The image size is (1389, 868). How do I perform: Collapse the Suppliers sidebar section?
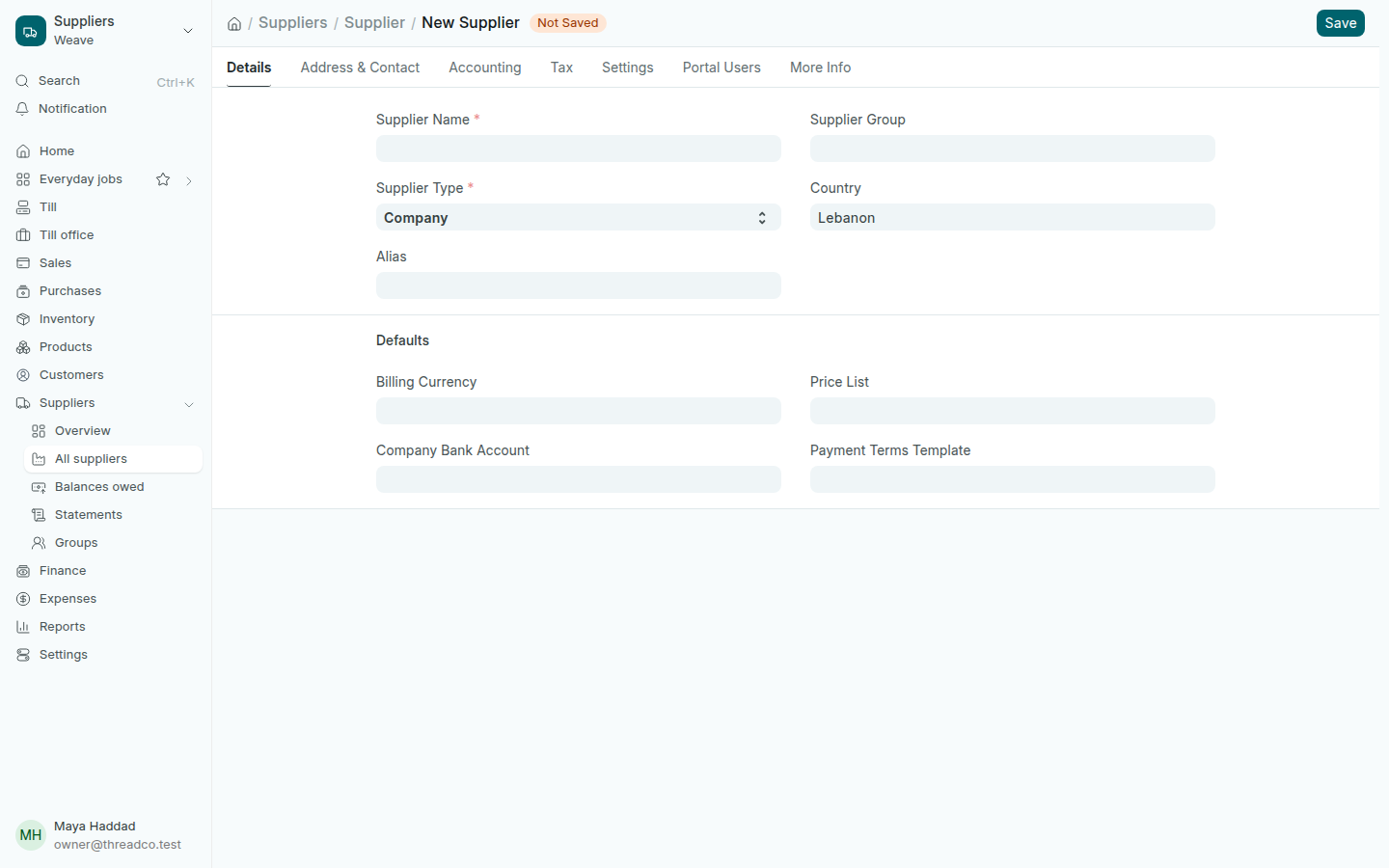[189, 404]
